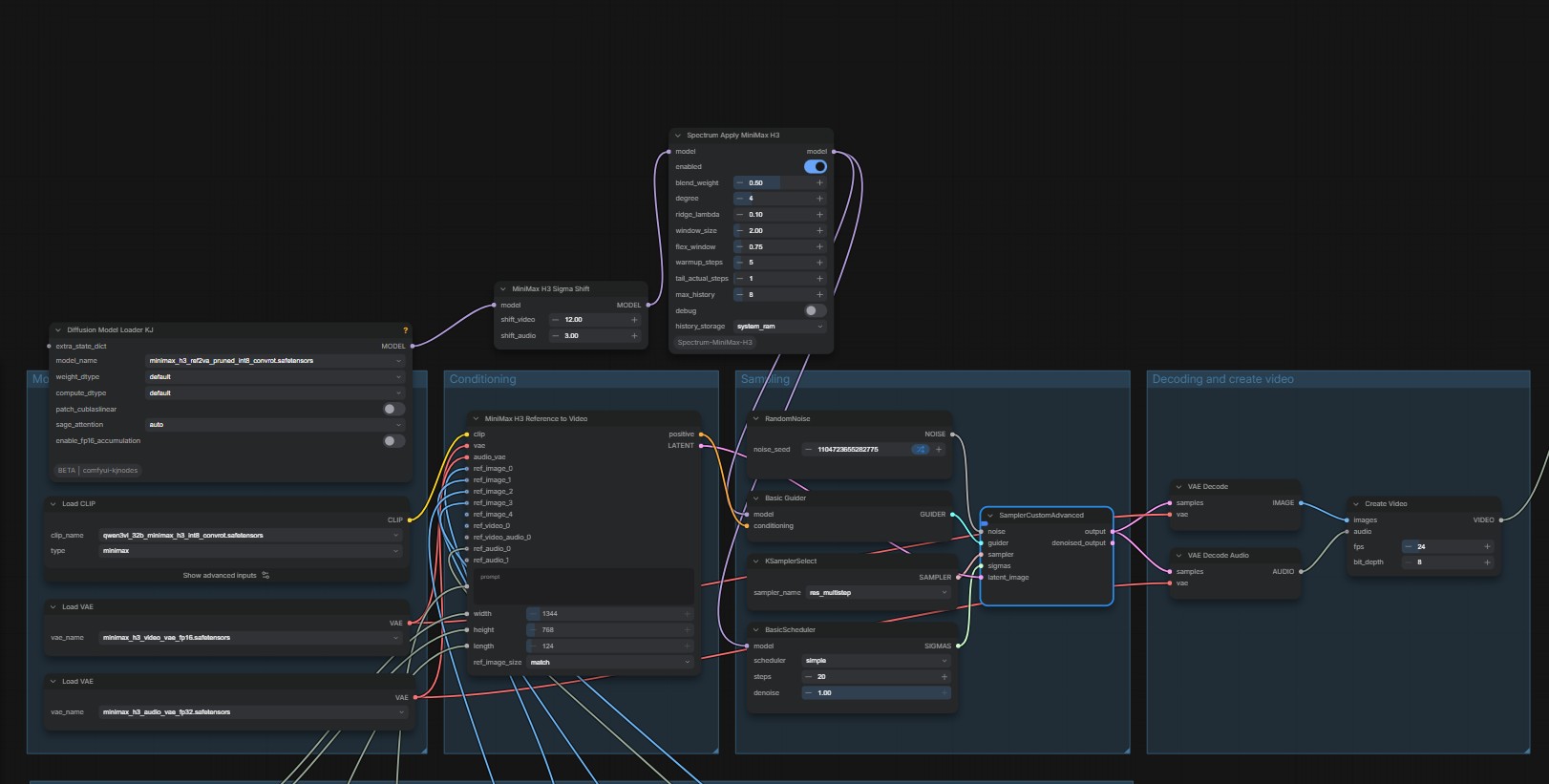The width and height of the screenshot is (1549, 784).
Task: Increase degree with the plus icon
Action: [x=819, y=199]
